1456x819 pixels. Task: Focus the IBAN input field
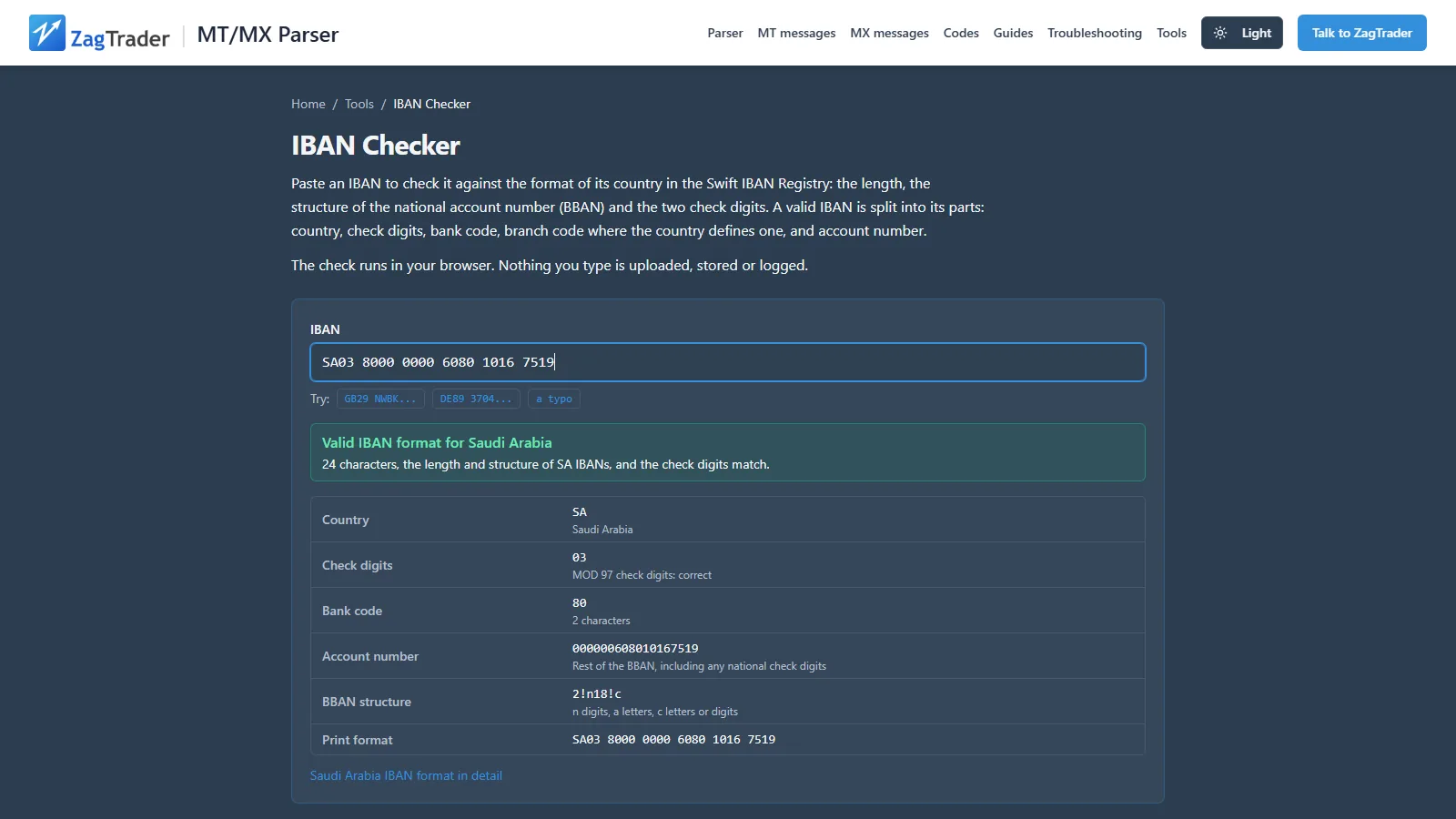click(727, 362)
